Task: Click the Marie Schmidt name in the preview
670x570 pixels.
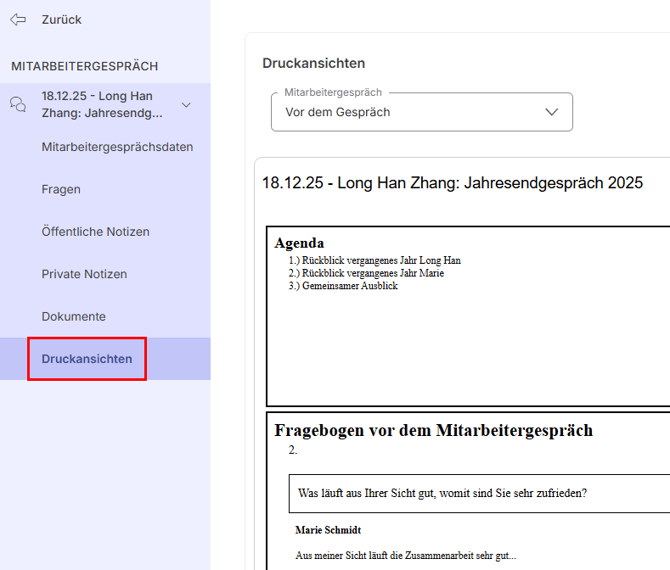Action: click(x=328, y=530)
